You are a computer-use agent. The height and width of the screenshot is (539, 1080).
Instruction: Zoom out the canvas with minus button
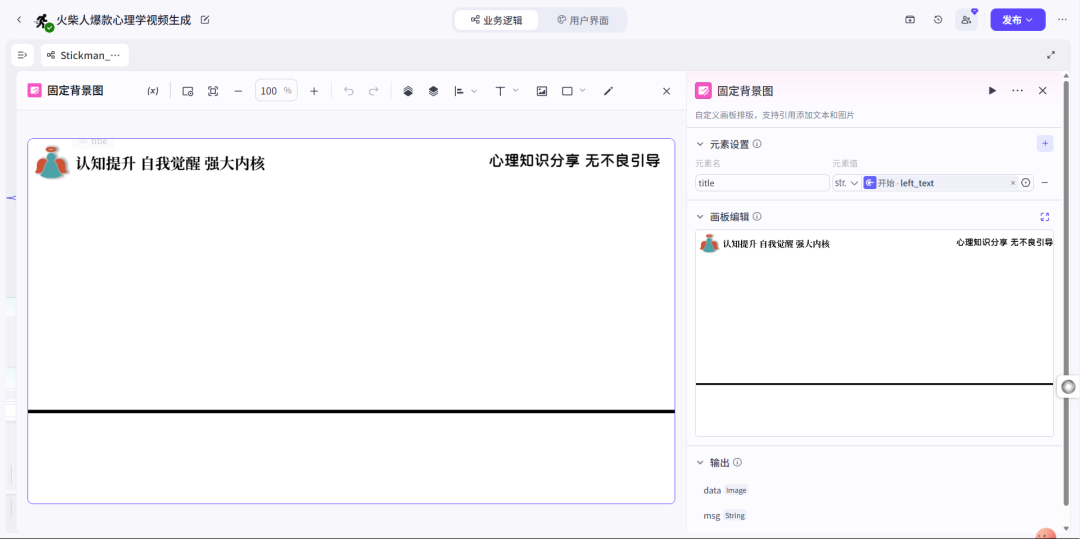pyautogui.click(x=238, y=91)
